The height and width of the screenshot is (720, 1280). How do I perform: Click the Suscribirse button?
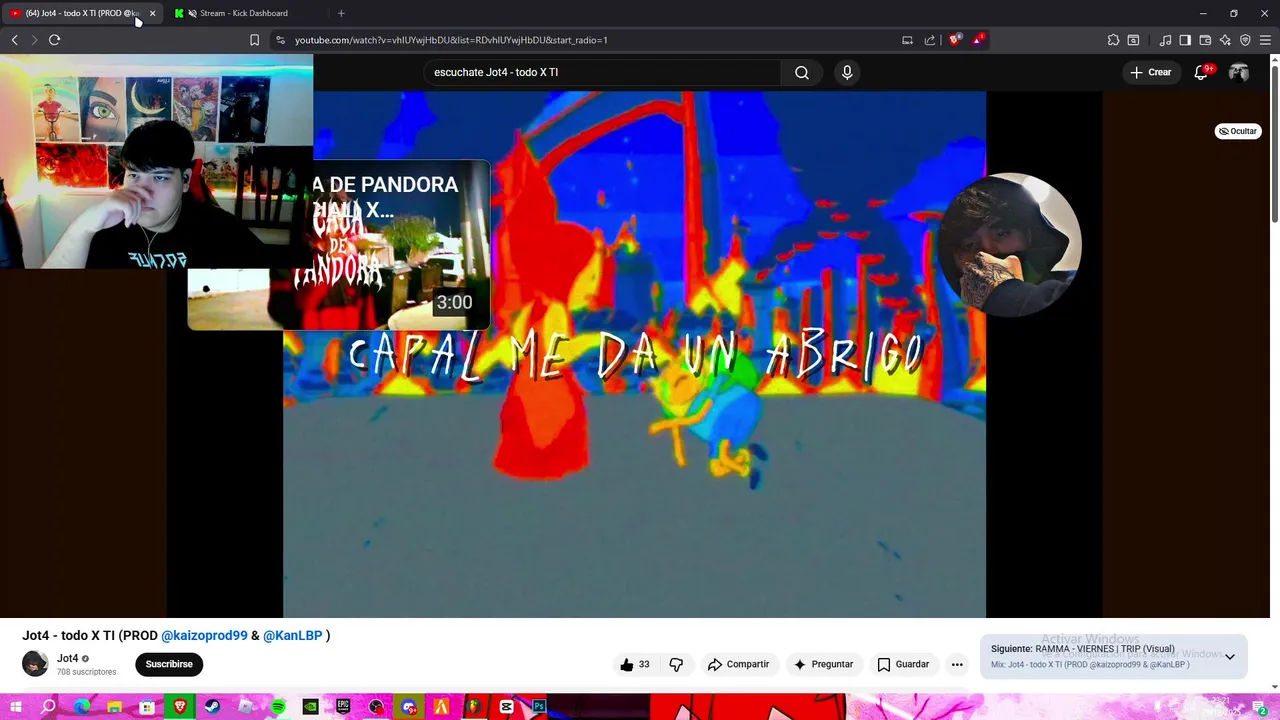[169, 664]
